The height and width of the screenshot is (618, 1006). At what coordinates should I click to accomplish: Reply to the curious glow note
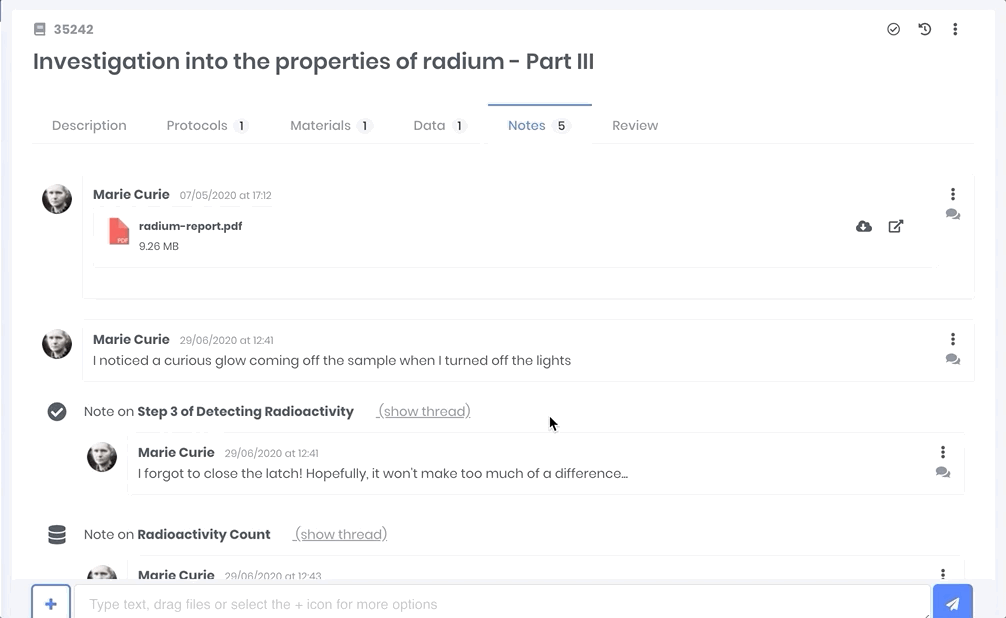coord(953,360)
